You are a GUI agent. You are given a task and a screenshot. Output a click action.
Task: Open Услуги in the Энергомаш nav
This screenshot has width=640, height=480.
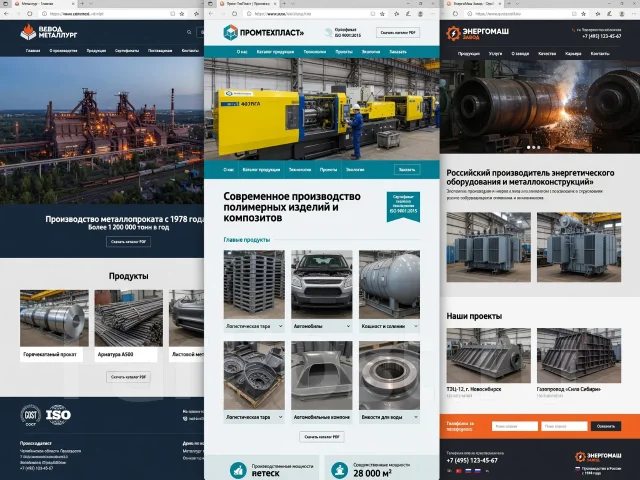[x=496, y=53]
